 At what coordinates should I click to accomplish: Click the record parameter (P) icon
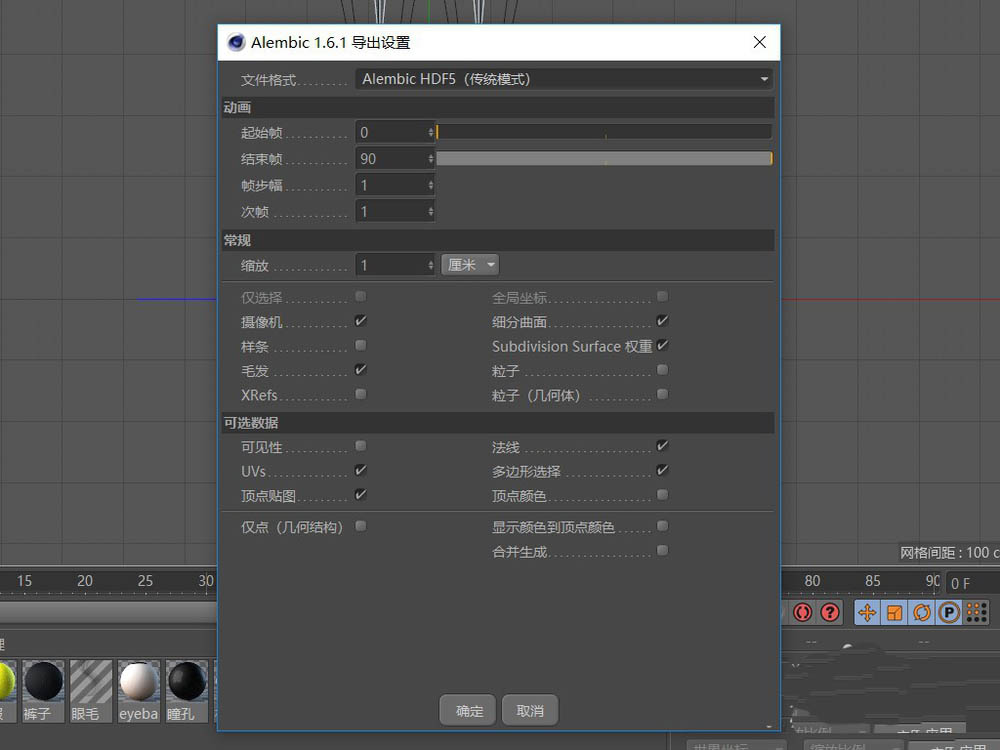click(x=946, y=612)
